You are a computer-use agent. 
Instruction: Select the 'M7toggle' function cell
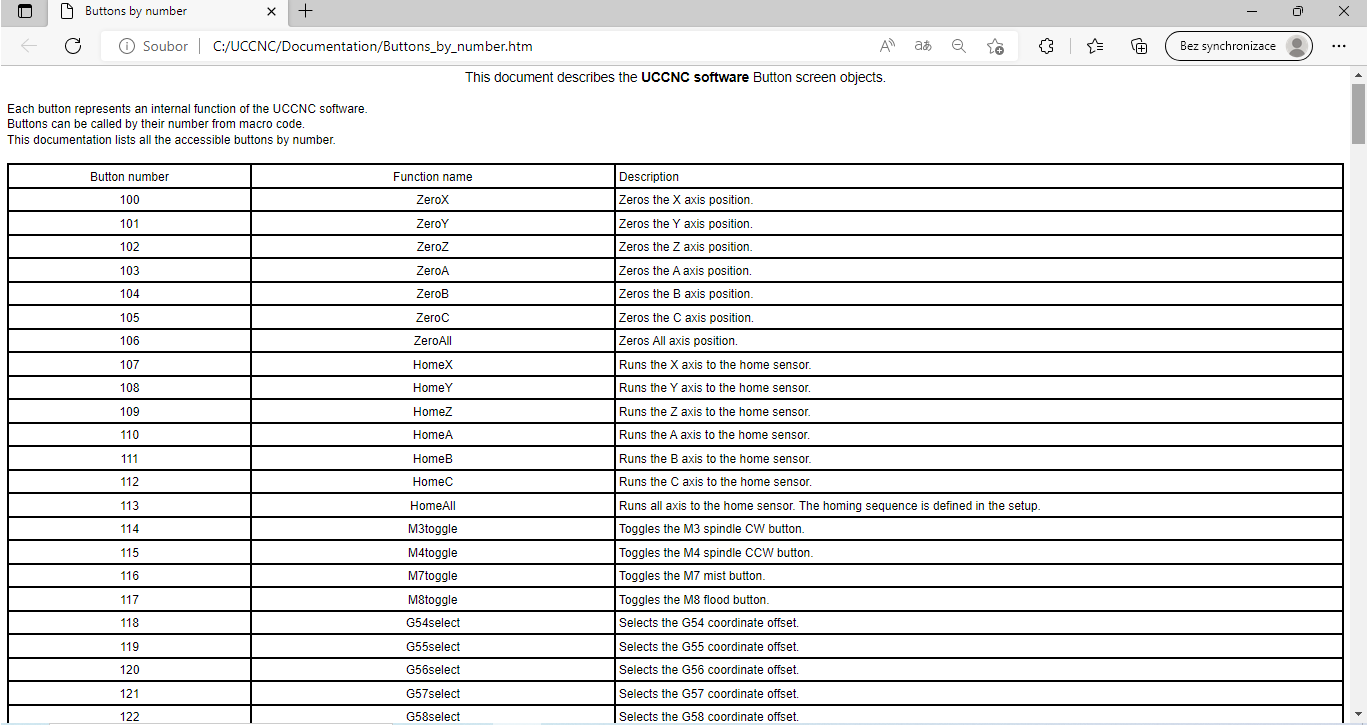click(x=433, y=576)
